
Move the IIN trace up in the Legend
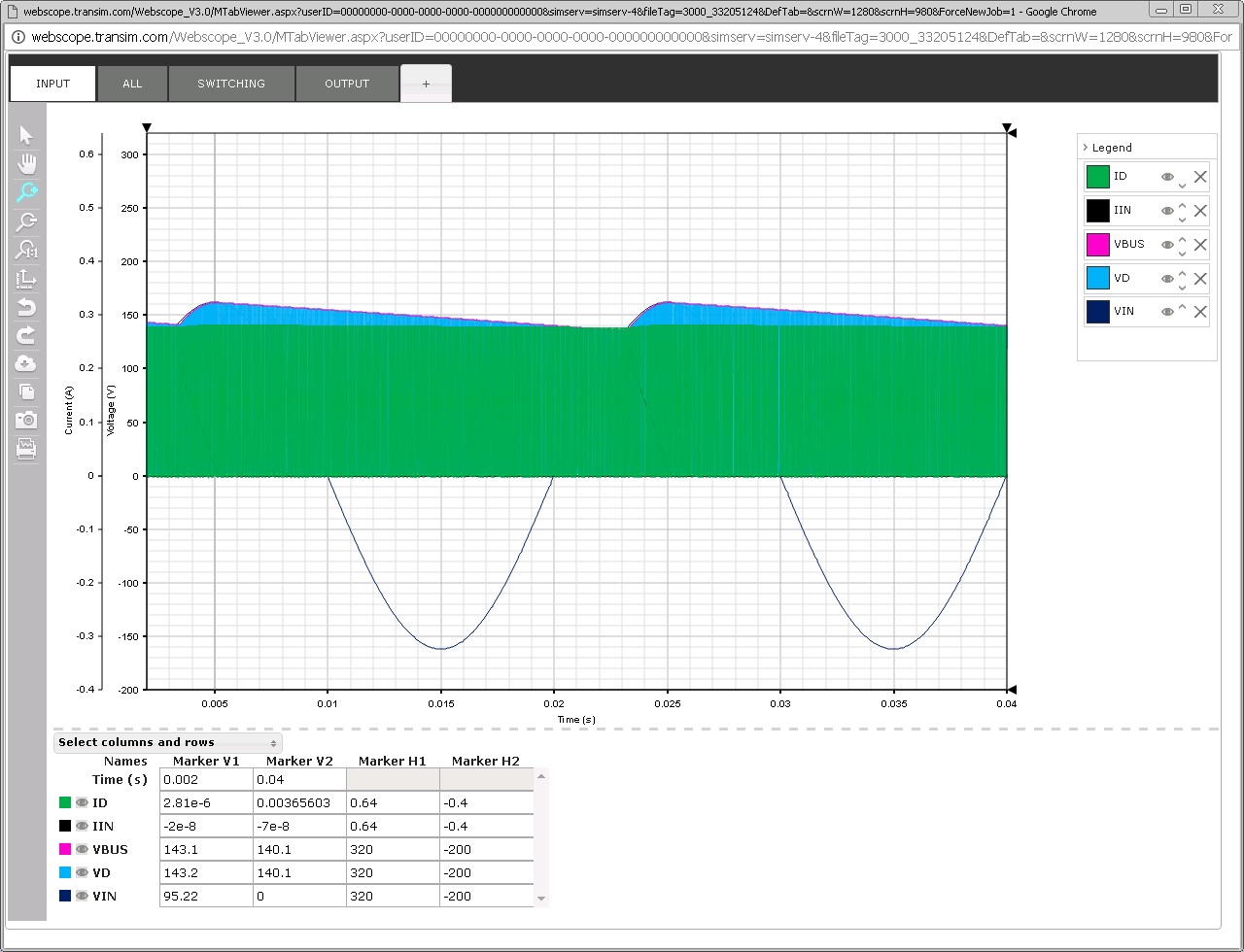1182,206
